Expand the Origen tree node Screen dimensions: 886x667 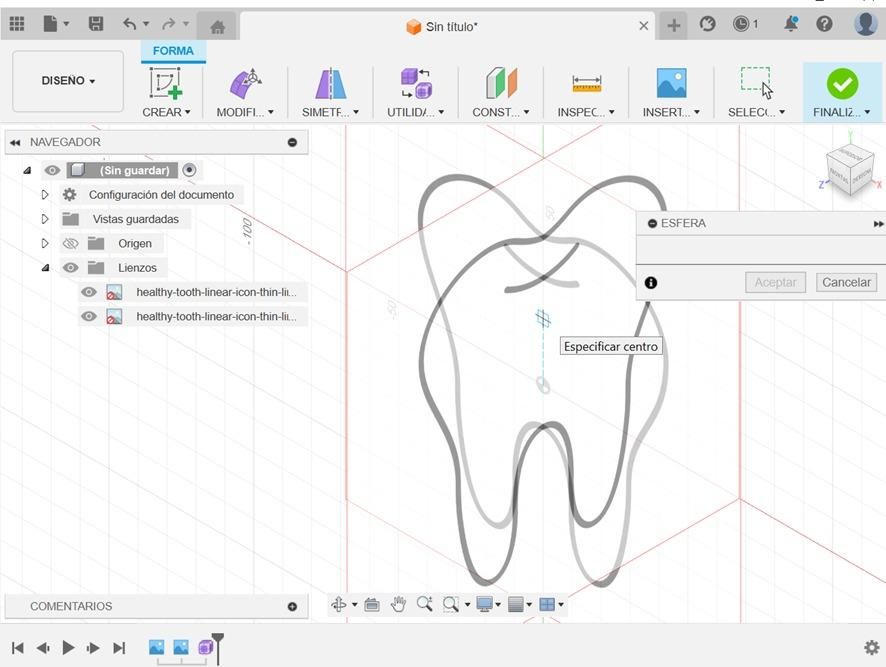tap(45, 244)
